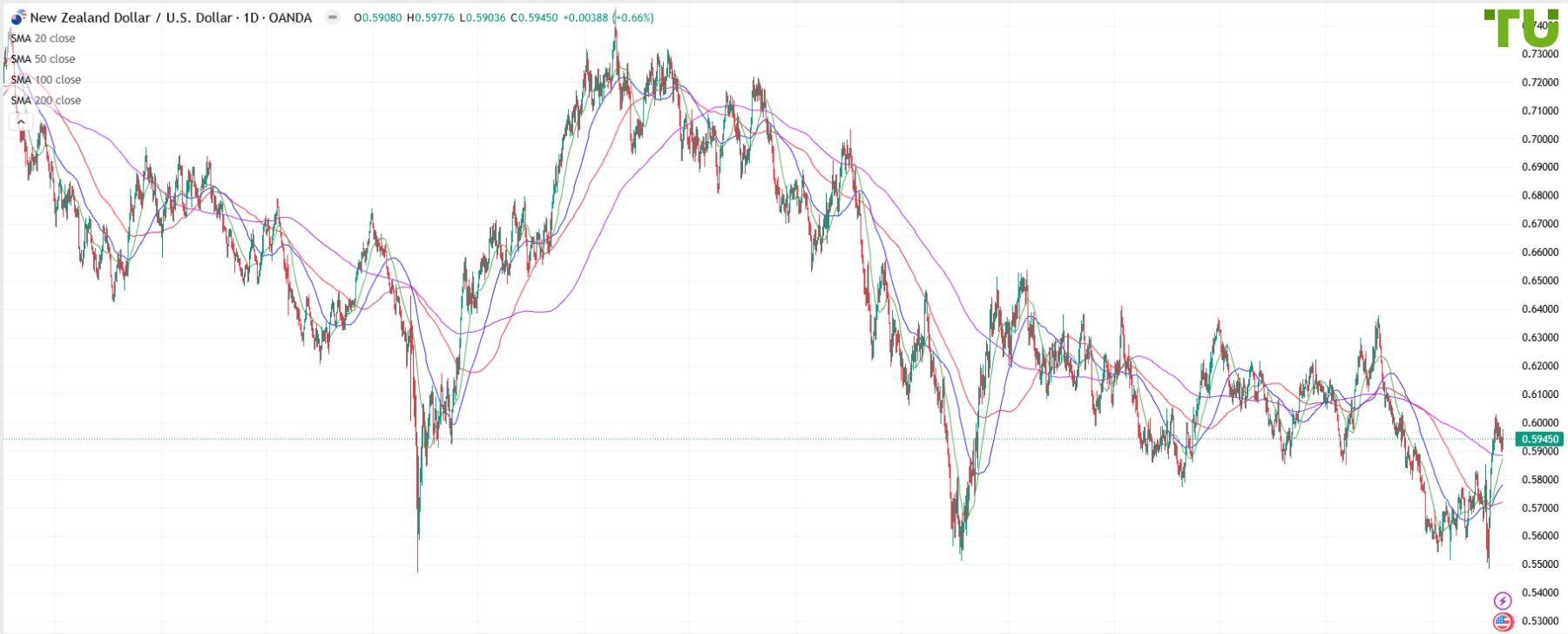
Task: Click the 0.73000 price scale label
Action: [1540, 54]
